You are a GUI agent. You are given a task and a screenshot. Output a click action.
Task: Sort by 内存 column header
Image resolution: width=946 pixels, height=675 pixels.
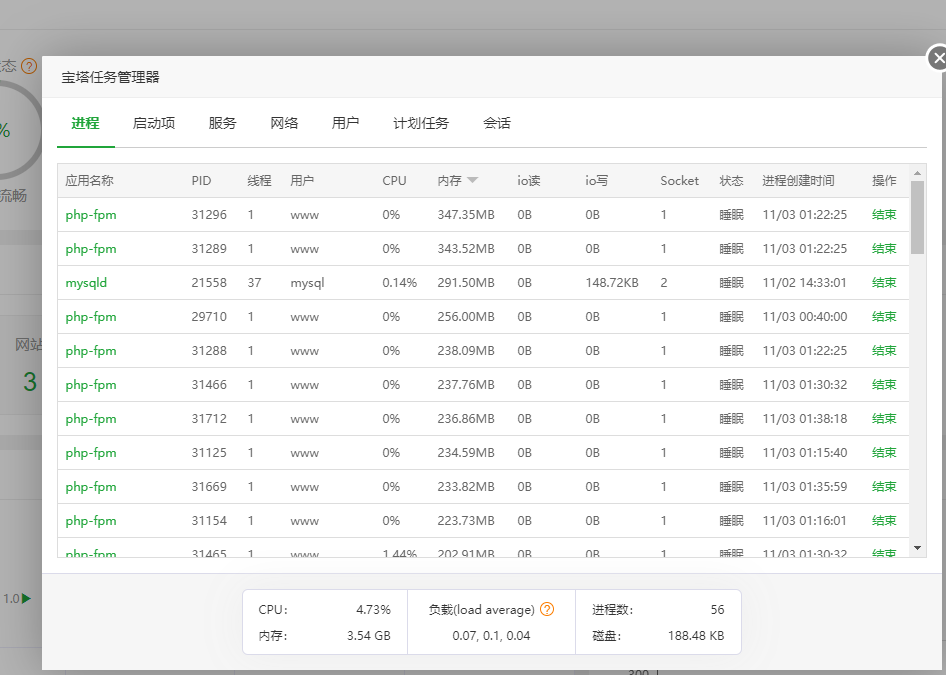[x=449, y=180]
